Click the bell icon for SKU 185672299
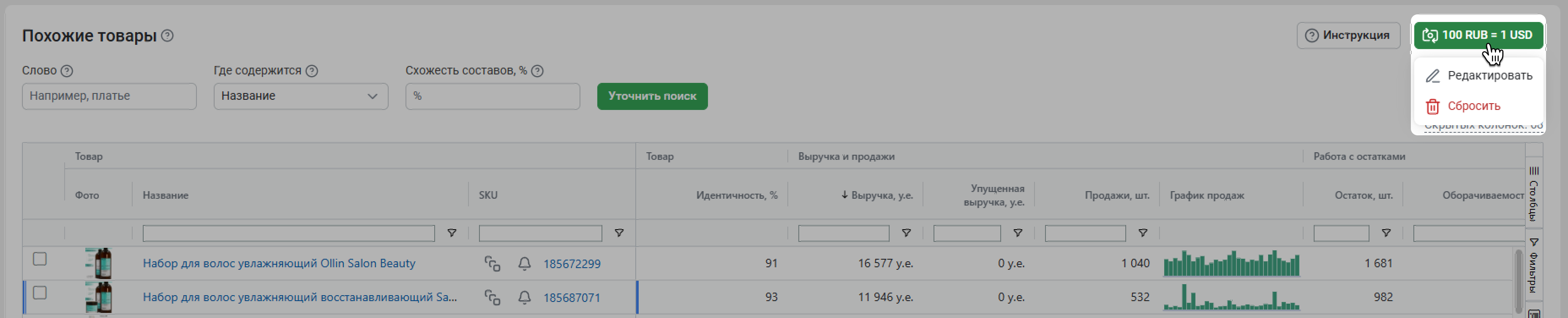Screen dimensions: 1568x318 pyautogui.click(x=524, y=264)
